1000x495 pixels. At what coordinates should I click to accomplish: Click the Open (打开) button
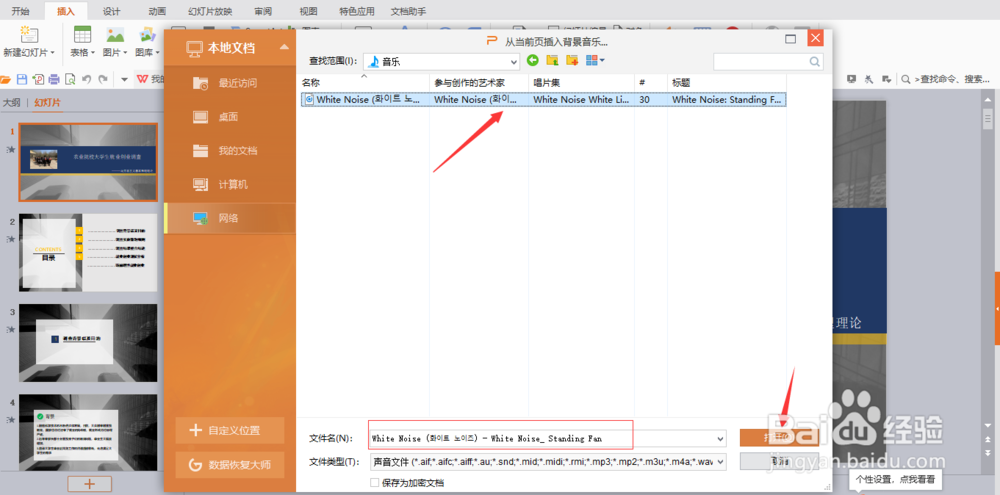(779, 438)
